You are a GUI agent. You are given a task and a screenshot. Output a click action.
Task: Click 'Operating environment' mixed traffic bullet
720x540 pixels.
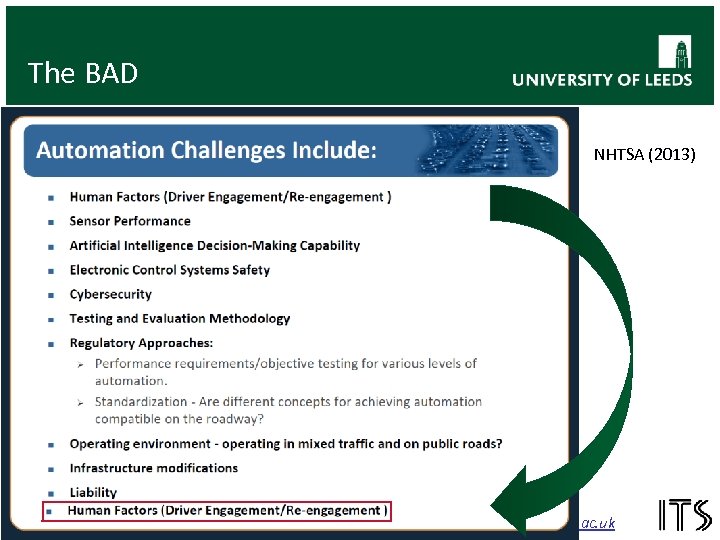point(286,444)
